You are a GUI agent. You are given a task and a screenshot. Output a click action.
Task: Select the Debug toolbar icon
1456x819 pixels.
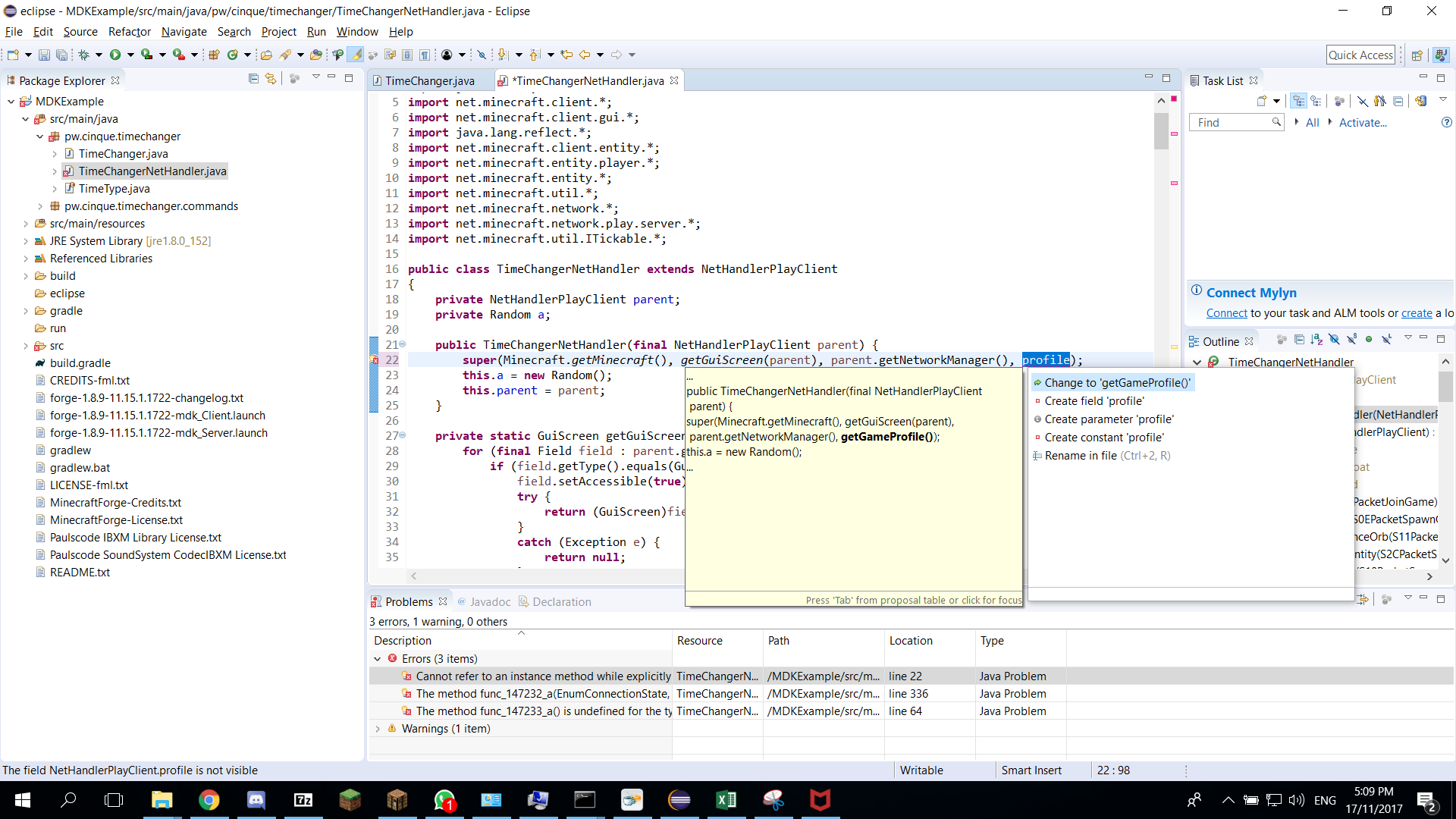(x=84, y=54)
